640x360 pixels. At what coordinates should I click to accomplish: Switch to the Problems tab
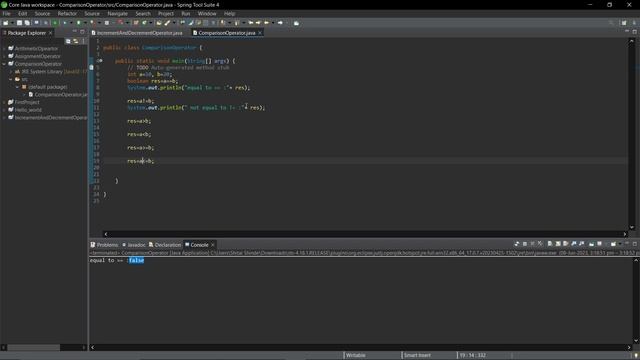[x=104, y=245]
